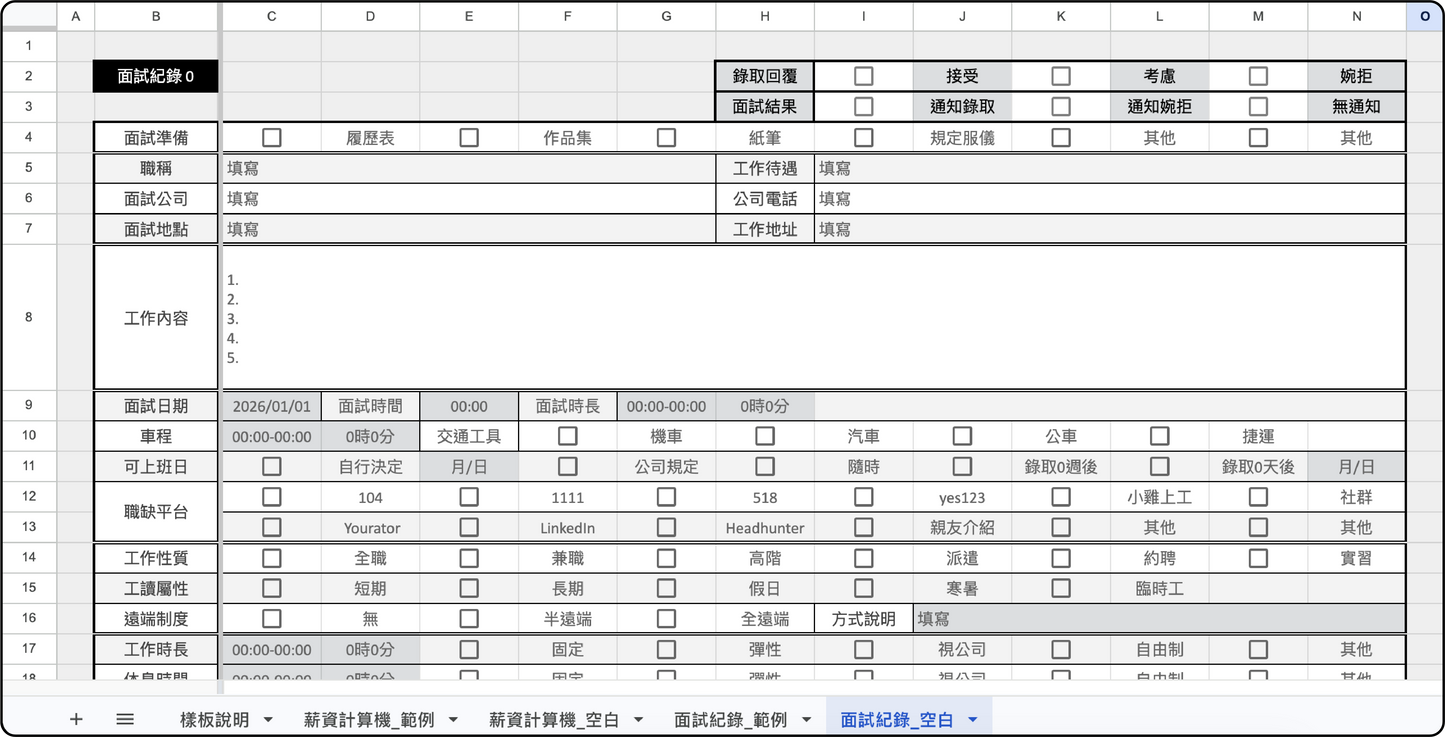
Task: Tick the 通知錄取 checkbox
Action: tap(863, 106)
